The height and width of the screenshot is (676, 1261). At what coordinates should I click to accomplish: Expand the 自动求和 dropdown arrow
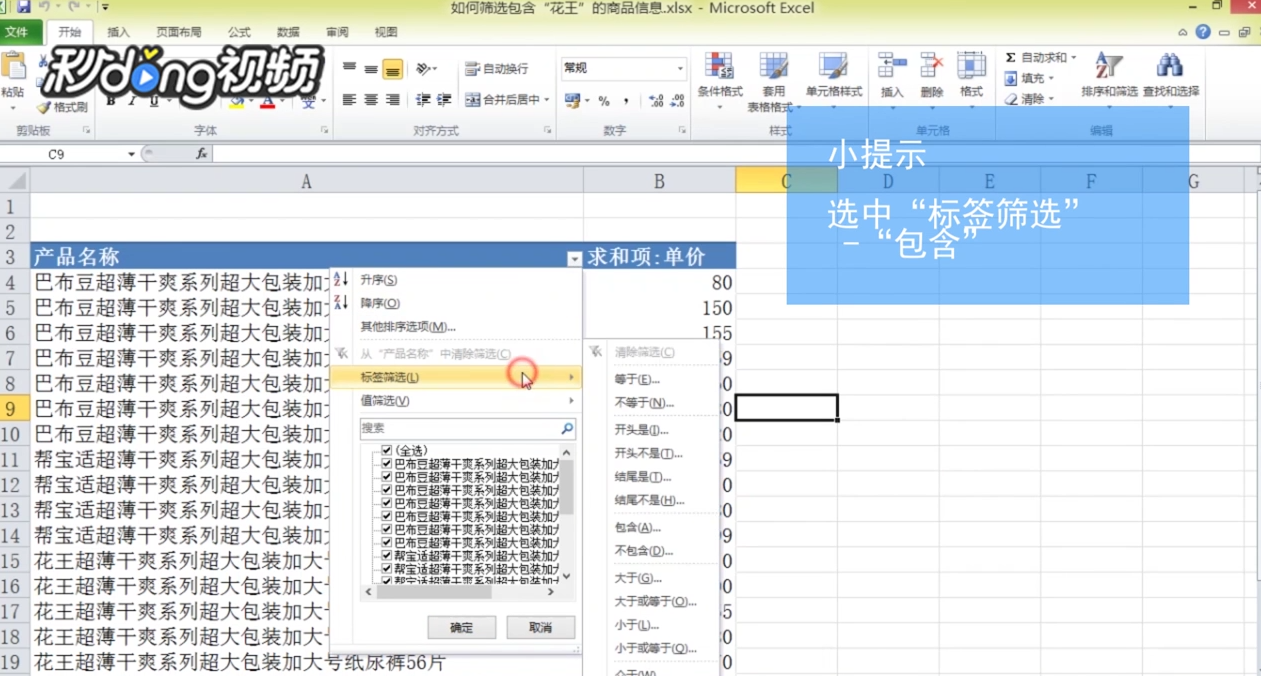(1074, 58)
